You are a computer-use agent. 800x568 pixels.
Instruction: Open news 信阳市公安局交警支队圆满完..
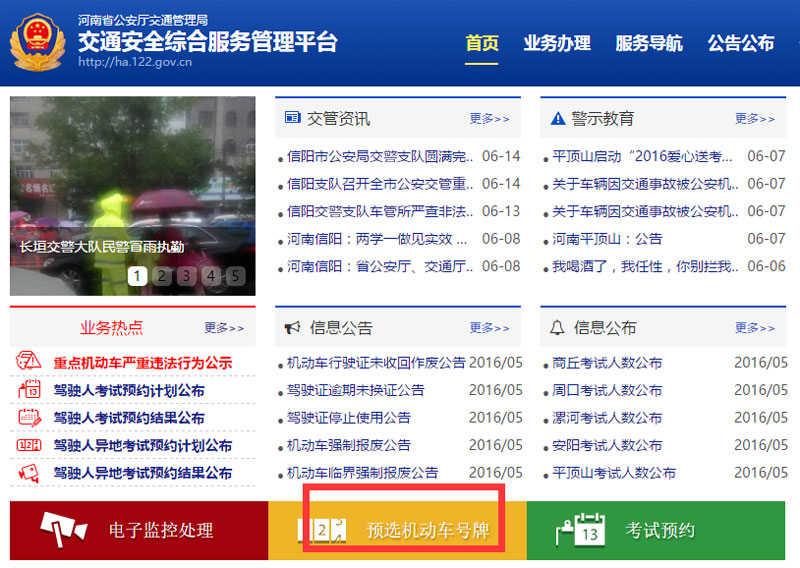click(x=380, y=156)
